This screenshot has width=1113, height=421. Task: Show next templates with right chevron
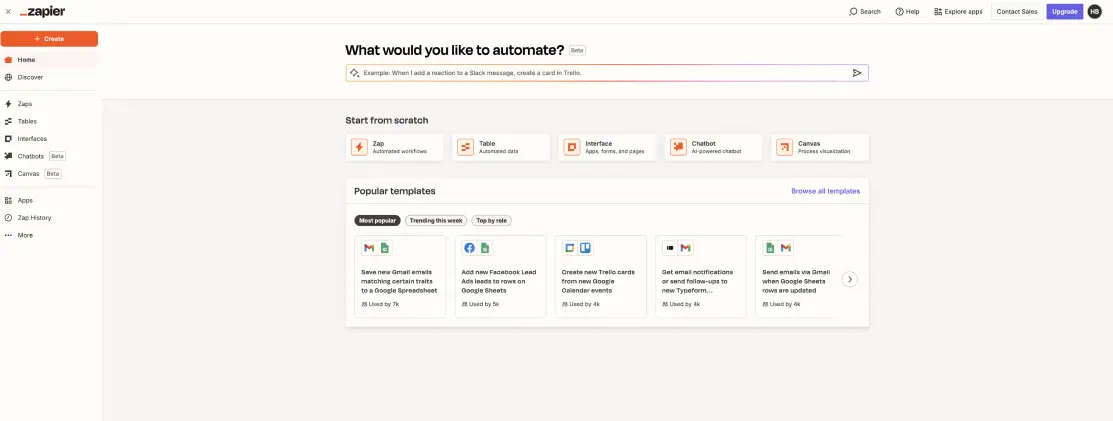[x=850, y=279]
